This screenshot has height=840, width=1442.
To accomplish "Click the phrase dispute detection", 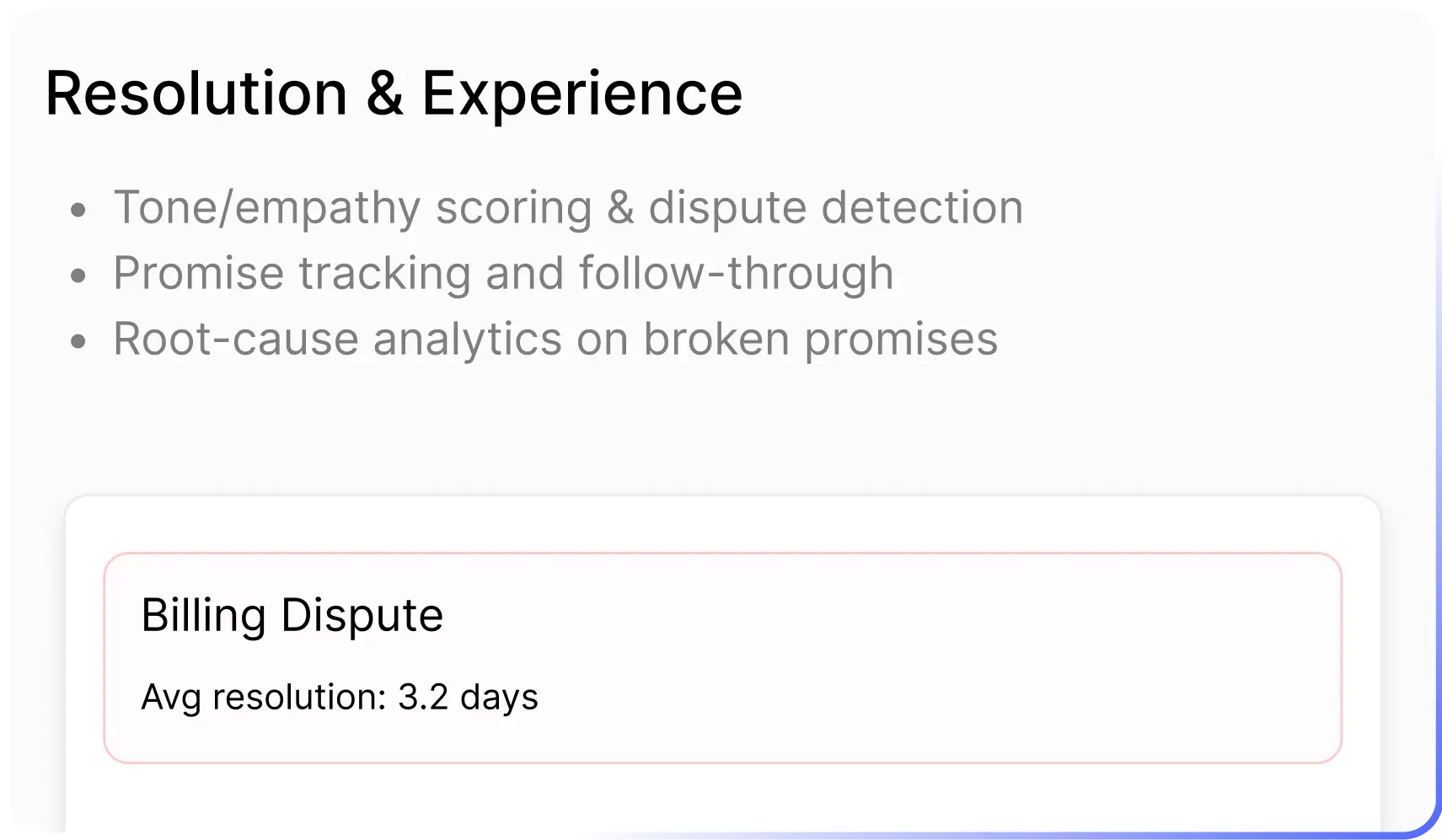I will [x=835, y=207].
